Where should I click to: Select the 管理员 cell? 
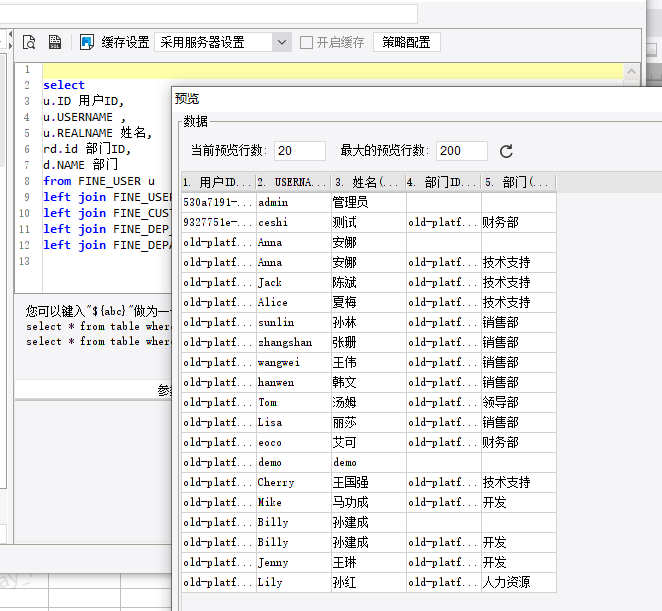tap(369, 203)
